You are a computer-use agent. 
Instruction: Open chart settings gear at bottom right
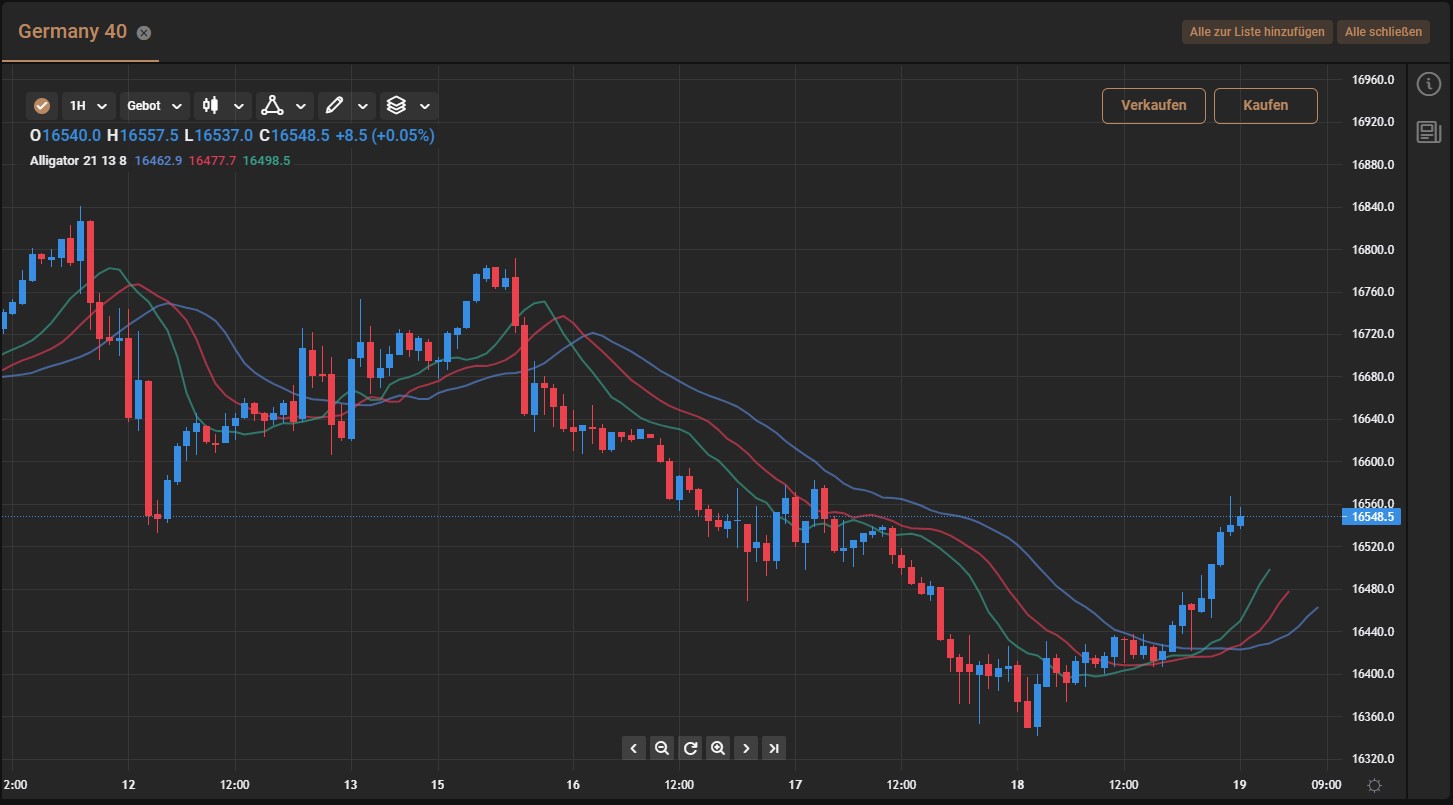pyautogui.click(x=1375, y=786)
